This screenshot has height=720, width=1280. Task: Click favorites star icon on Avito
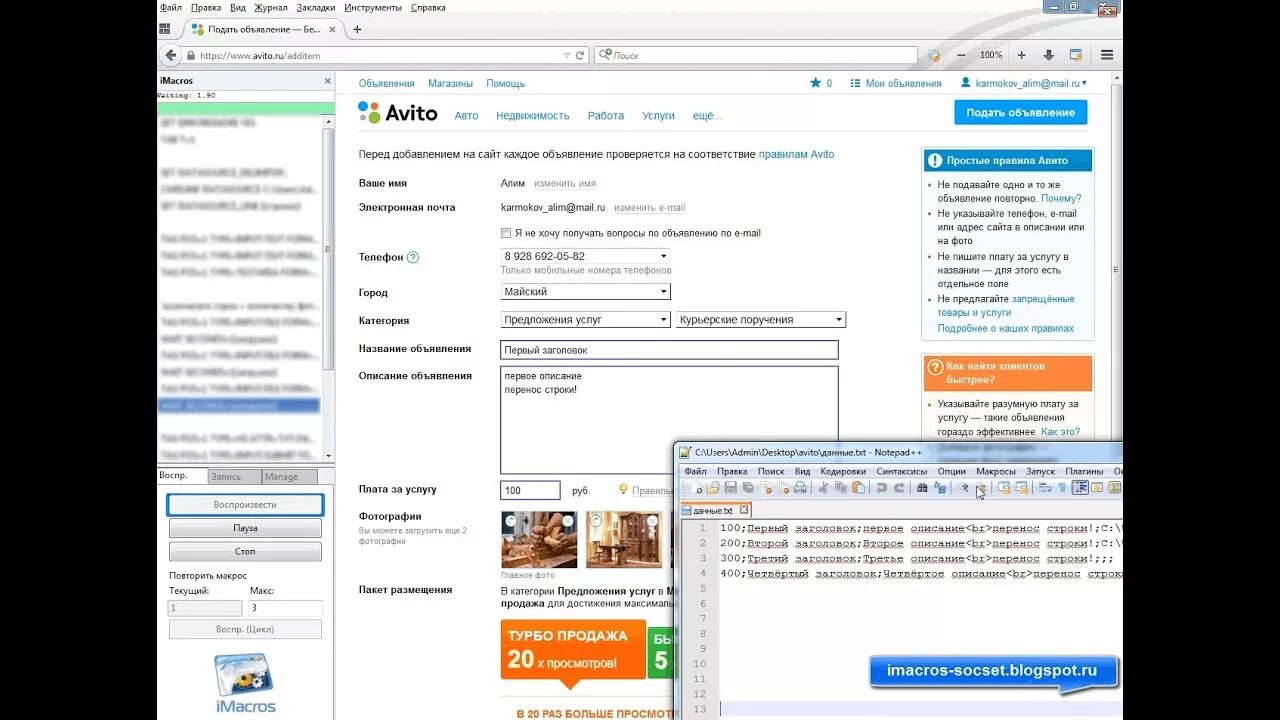coord(815,83)
